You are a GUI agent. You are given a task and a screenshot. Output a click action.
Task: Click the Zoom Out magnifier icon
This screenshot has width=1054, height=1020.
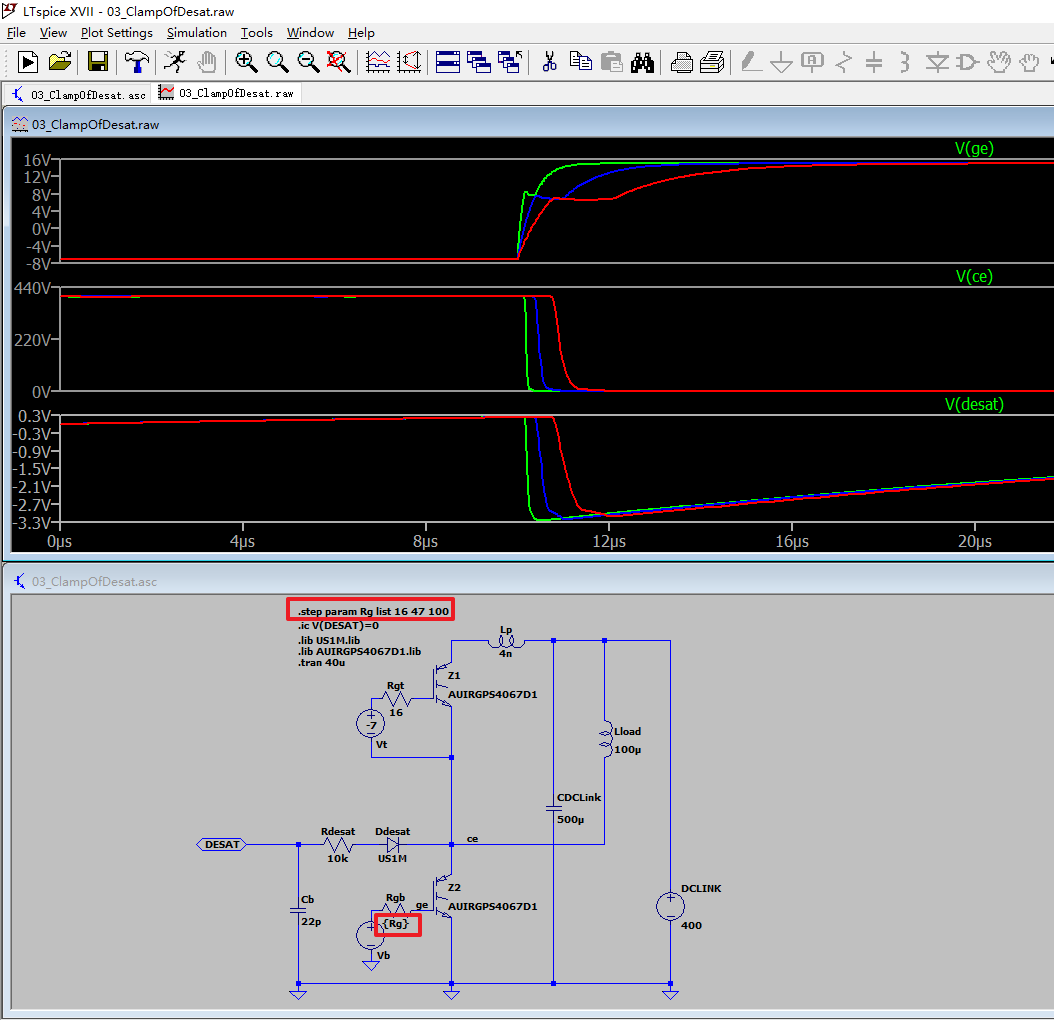[x=308, y=62]
